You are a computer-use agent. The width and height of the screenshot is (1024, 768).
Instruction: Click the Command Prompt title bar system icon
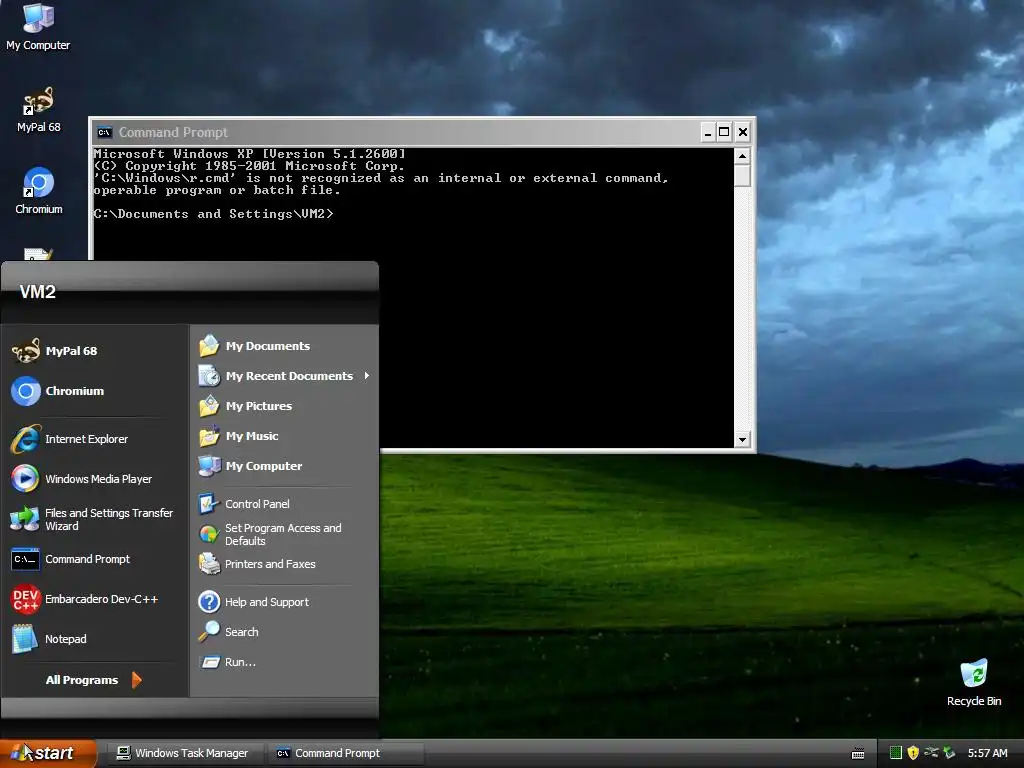tap(104, 133)
